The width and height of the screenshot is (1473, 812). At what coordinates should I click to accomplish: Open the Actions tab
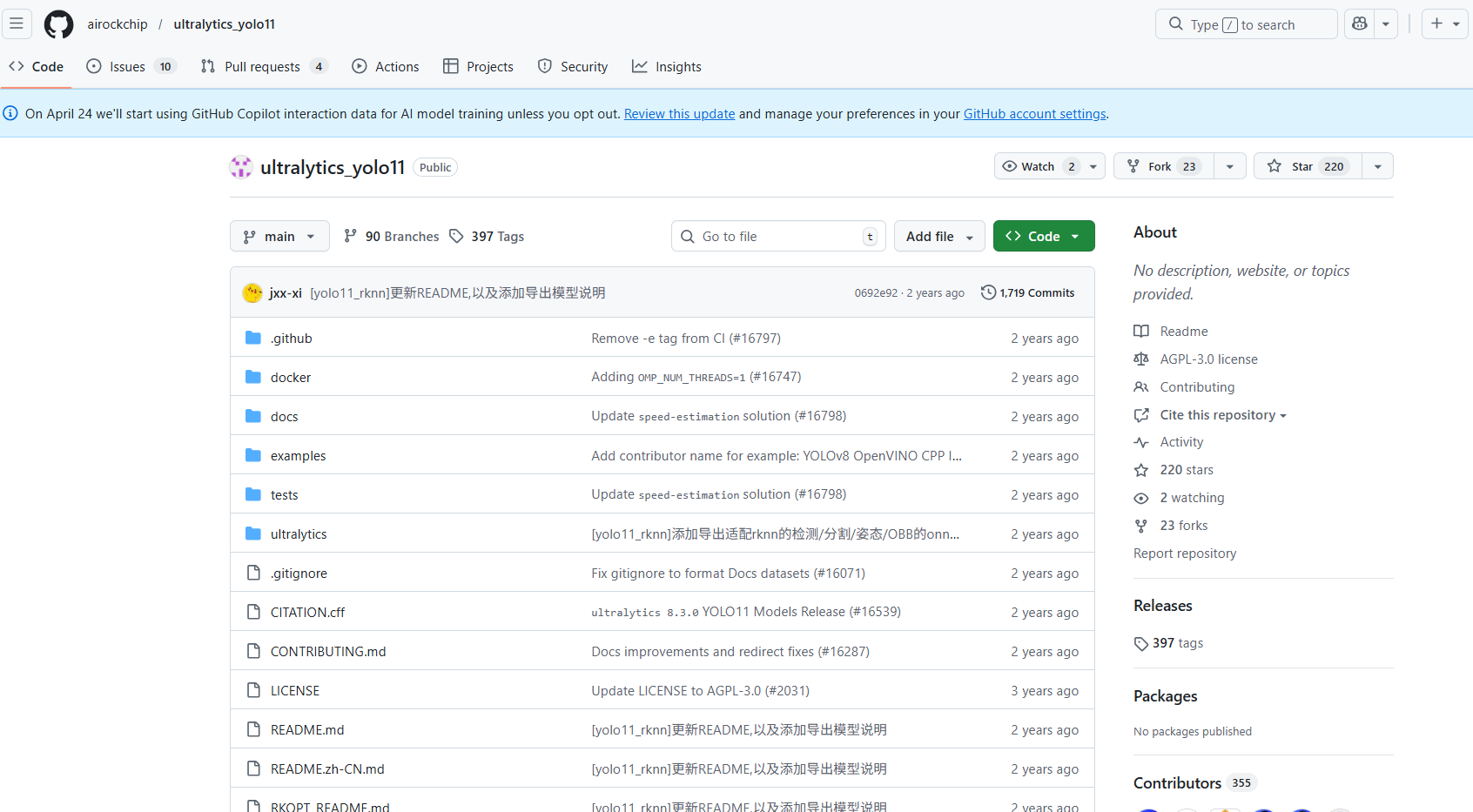point(386,67)
